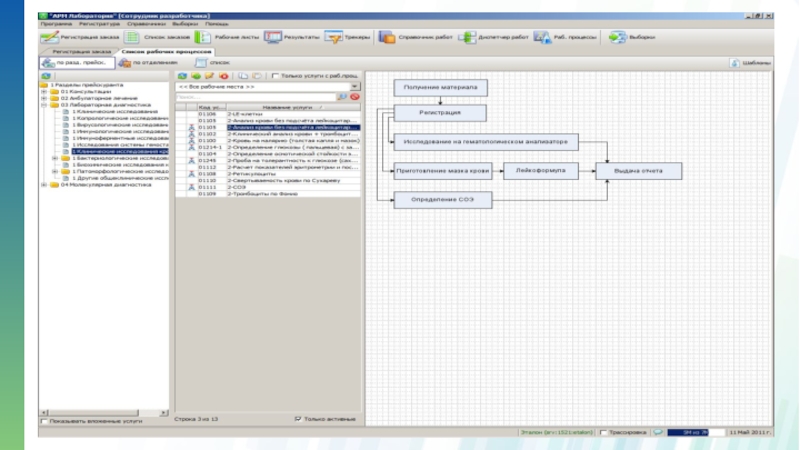This screenshot has height=450, width=800.
Task: Open the Результаты toolbar icon
Action: pyautogui.click(x=272, y=37)
